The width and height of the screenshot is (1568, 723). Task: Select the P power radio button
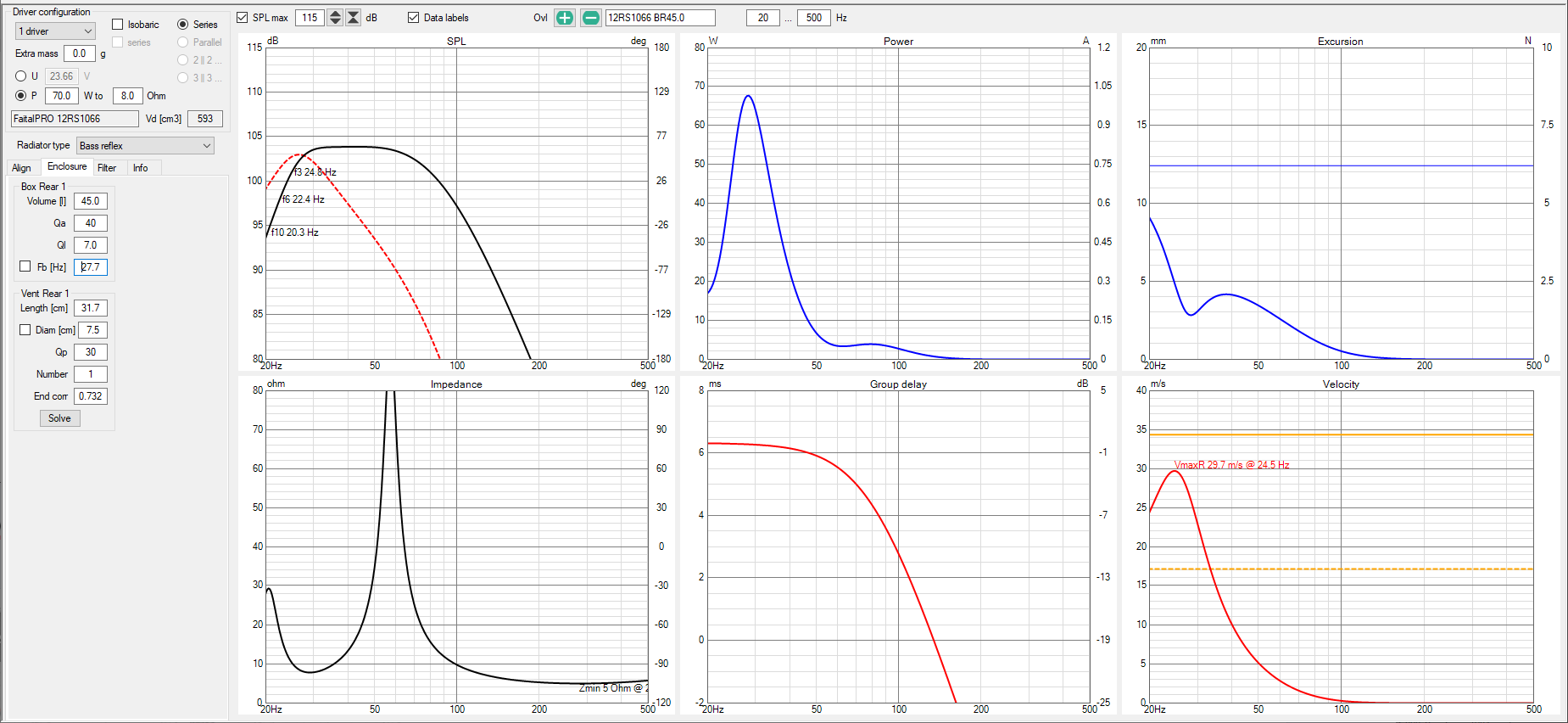point(20,96)
